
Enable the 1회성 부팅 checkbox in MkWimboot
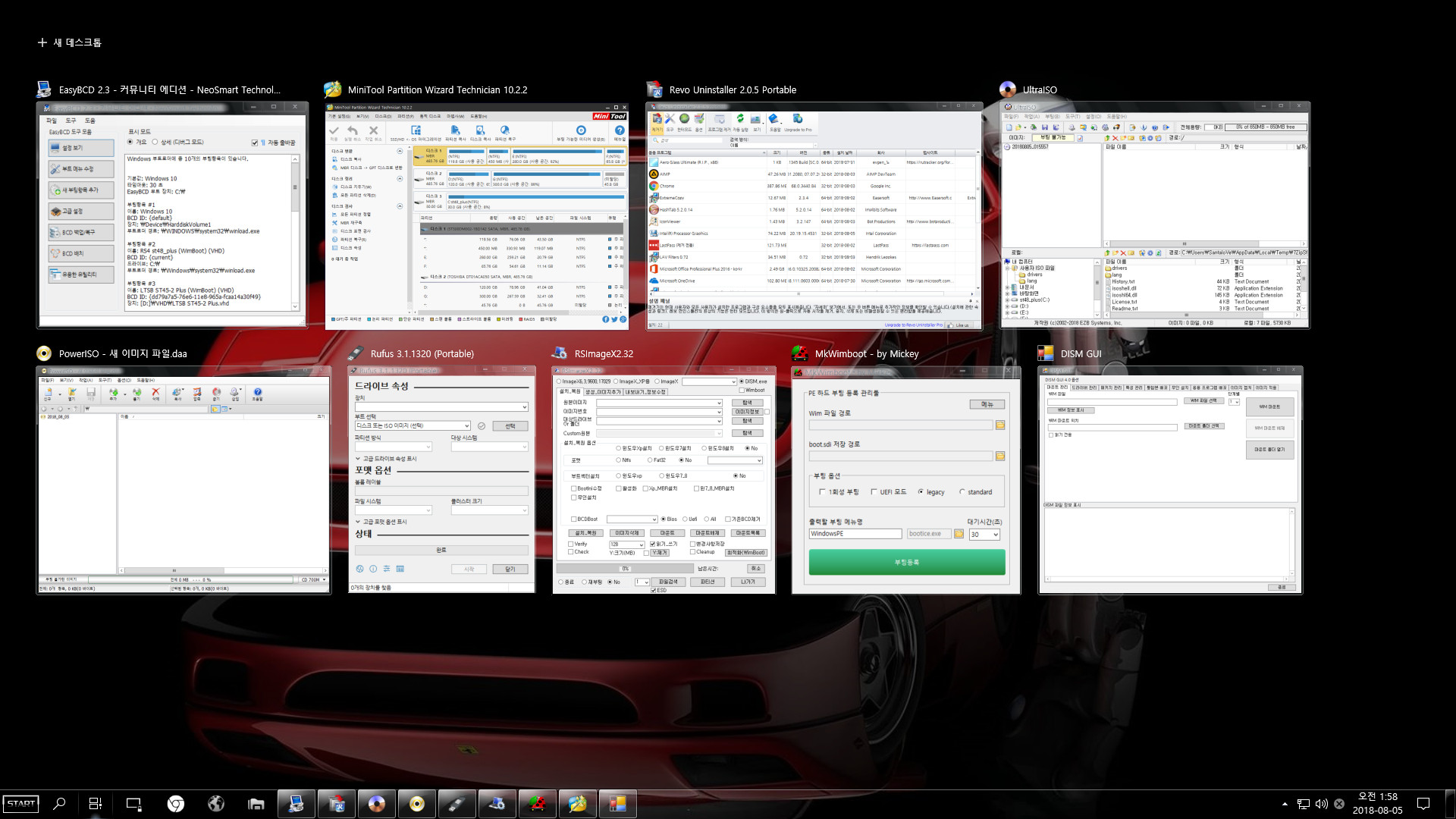[x=822, y=492]
